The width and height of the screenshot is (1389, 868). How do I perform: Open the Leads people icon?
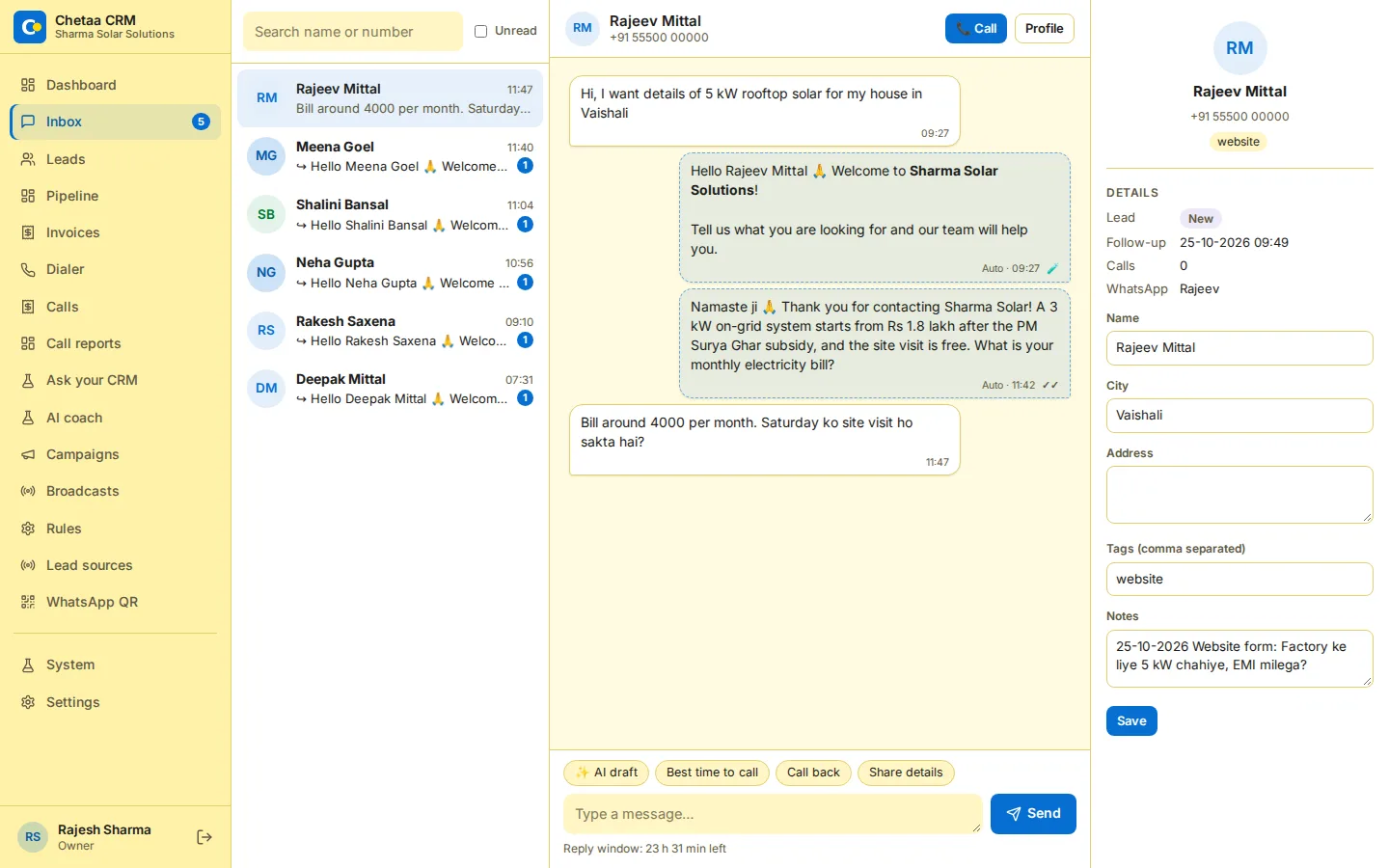point(28,159)
